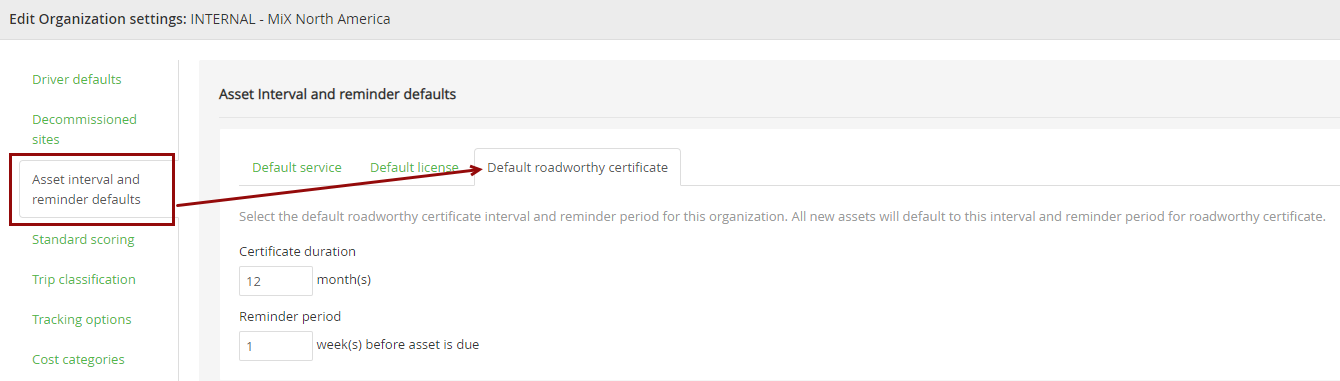Image resolution: width=1340 pixels, height=381 pixels.
Task: Click the Certificate duration months field
Action: [276, 281]
